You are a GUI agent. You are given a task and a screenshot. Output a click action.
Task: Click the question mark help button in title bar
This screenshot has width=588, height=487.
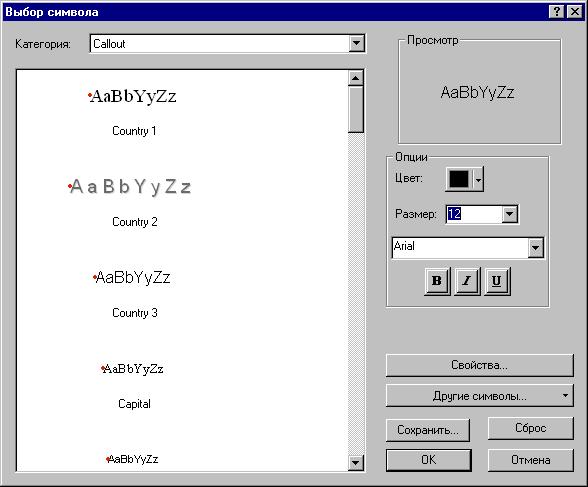click(x=557, y=12)
